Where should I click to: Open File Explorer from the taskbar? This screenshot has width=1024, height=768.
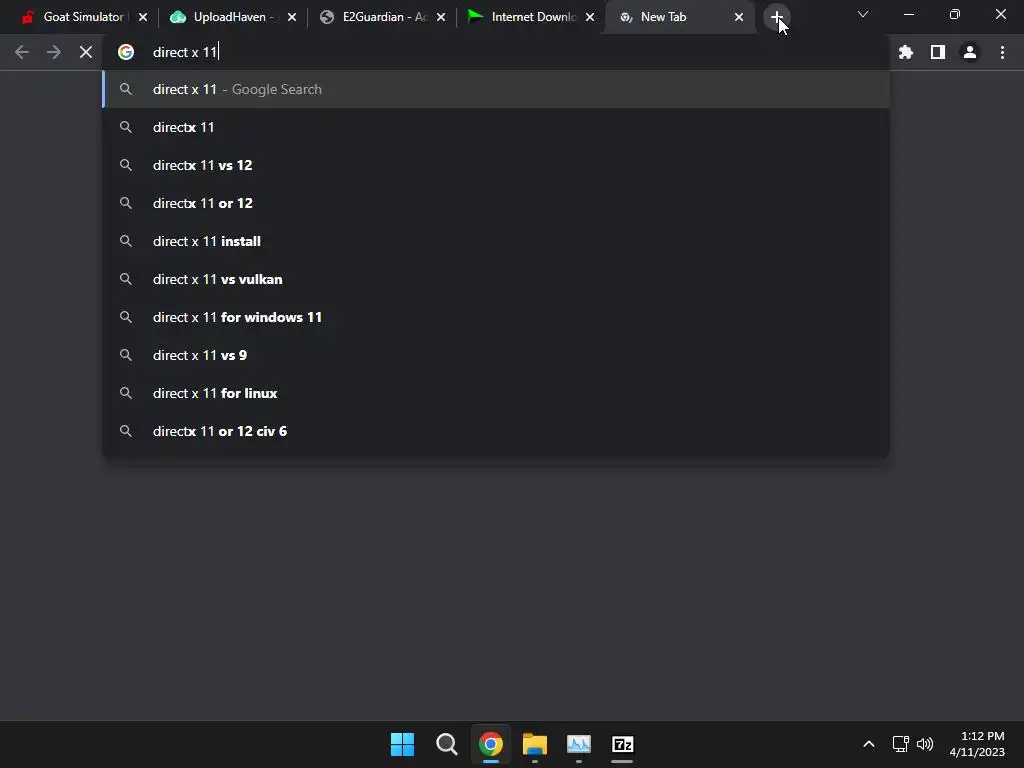click(535, 744)
